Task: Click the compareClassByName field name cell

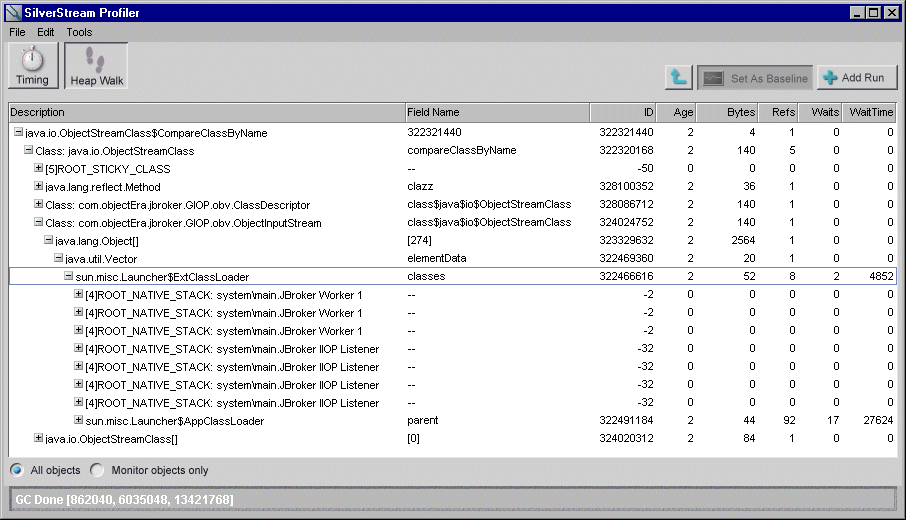Action: 462,150
